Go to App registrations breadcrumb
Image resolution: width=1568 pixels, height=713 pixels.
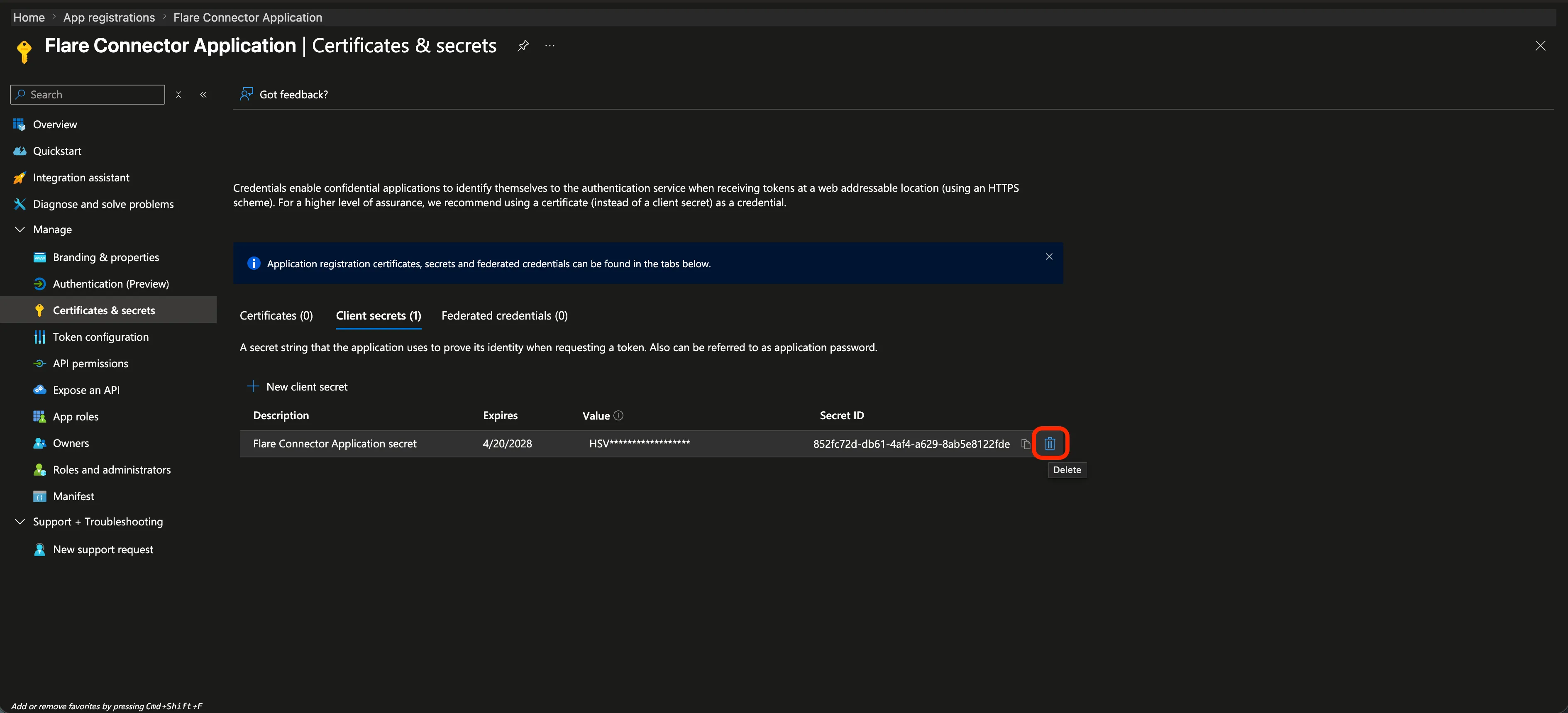pyautogui.click(x=109, y=18)
